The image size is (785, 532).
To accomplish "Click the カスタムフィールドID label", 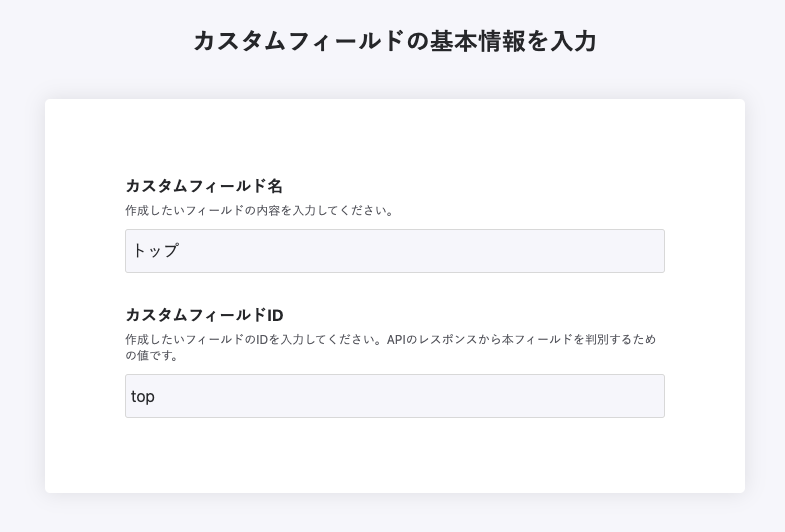I will coord(204,316).
